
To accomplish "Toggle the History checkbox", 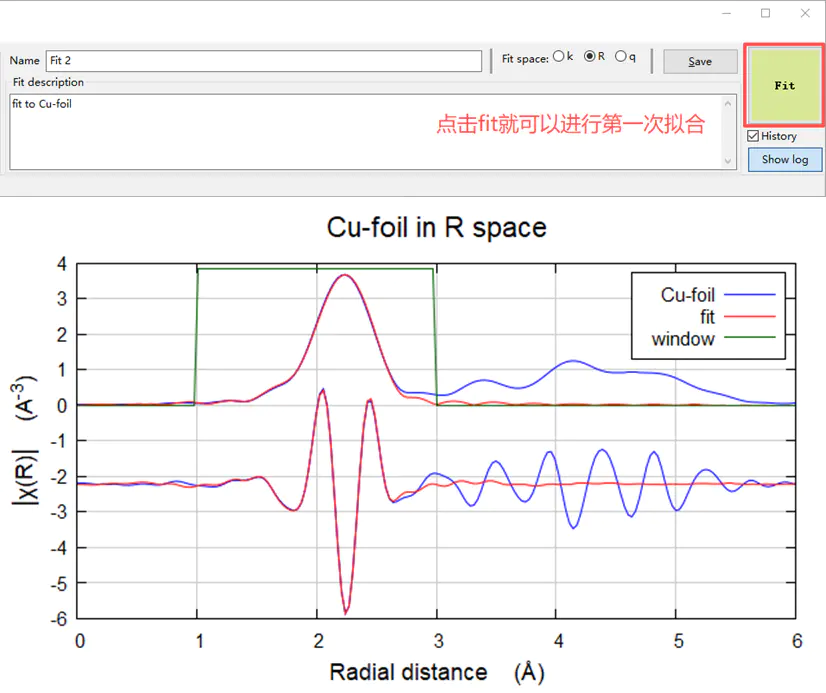I will click(753, 136).
